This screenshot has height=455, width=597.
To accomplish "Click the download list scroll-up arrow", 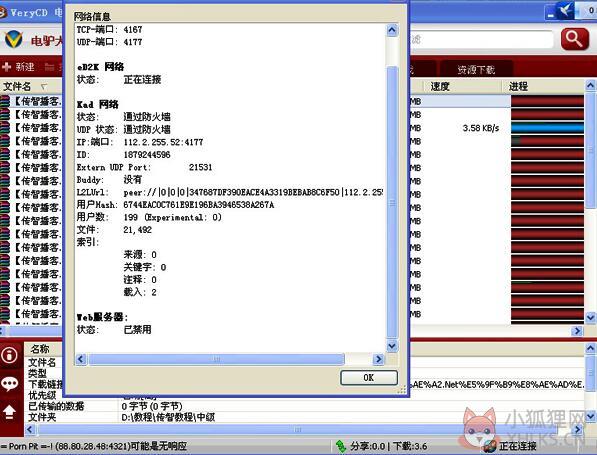I will pos(591,85).
